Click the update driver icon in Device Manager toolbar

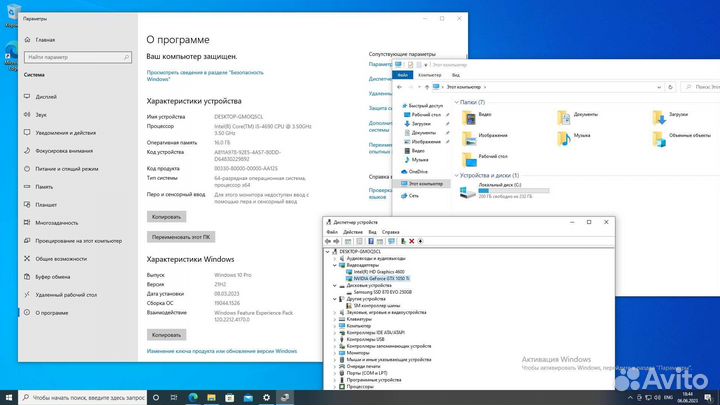[x=403, y=241]
